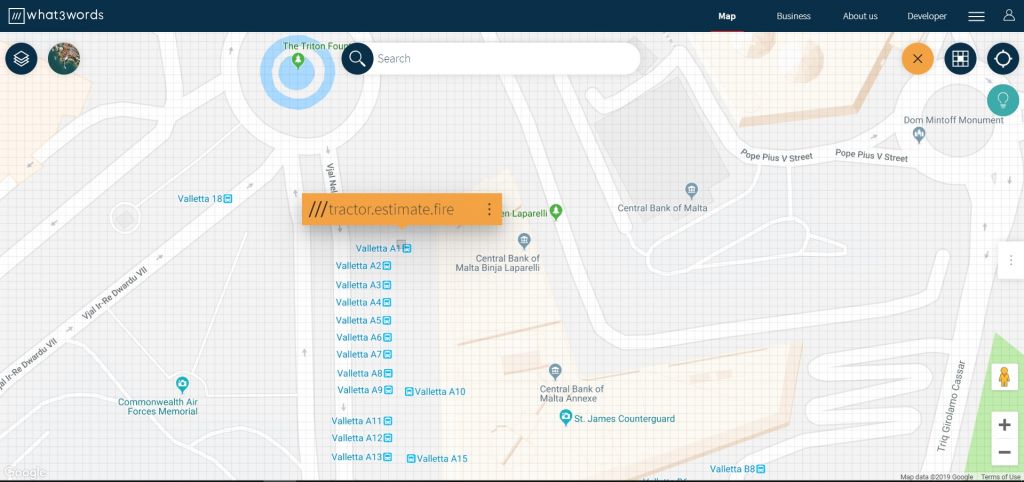1024x482 pixels.
Task: Click the ///tractor.estimate.fire address label
Action: click(381, 210)
